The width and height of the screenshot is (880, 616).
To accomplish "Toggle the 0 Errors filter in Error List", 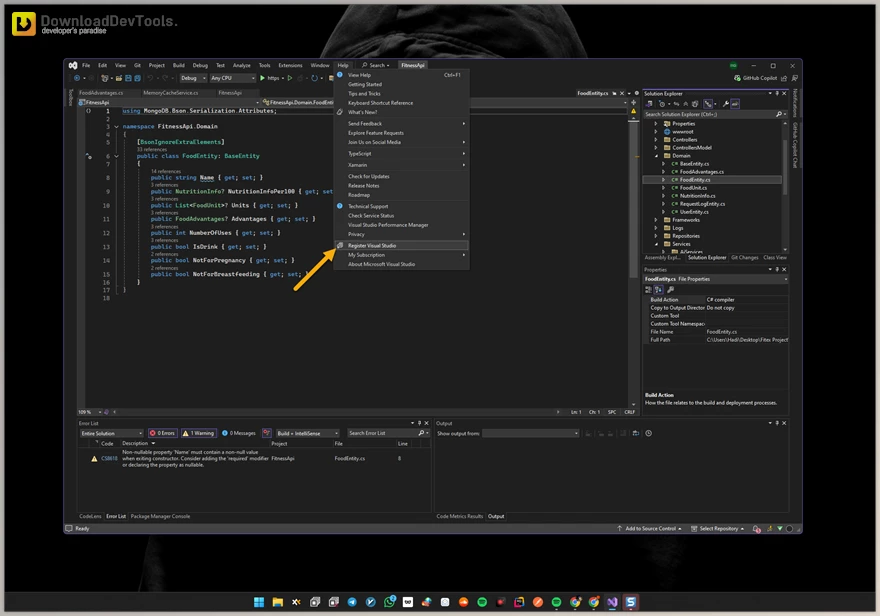I will (163, 433).
